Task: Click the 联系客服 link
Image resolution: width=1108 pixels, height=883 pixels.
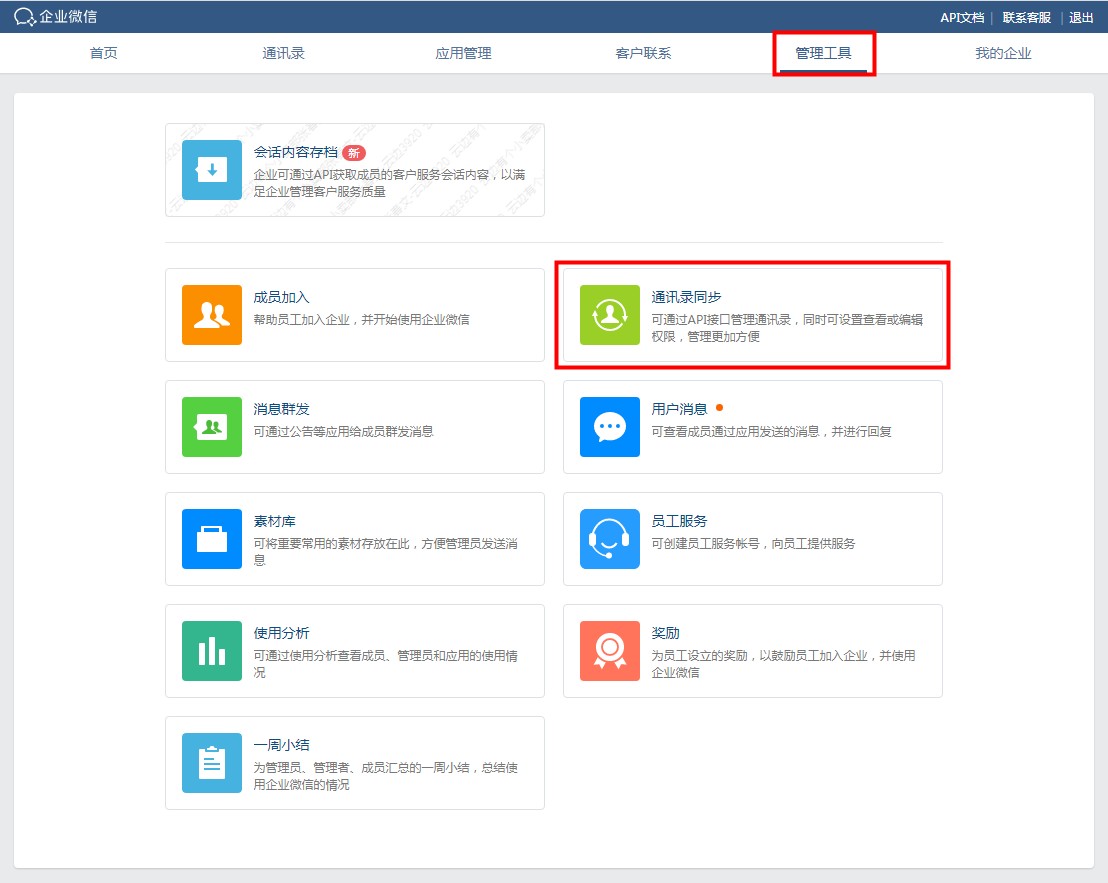Action: [x=1026, y=18]
